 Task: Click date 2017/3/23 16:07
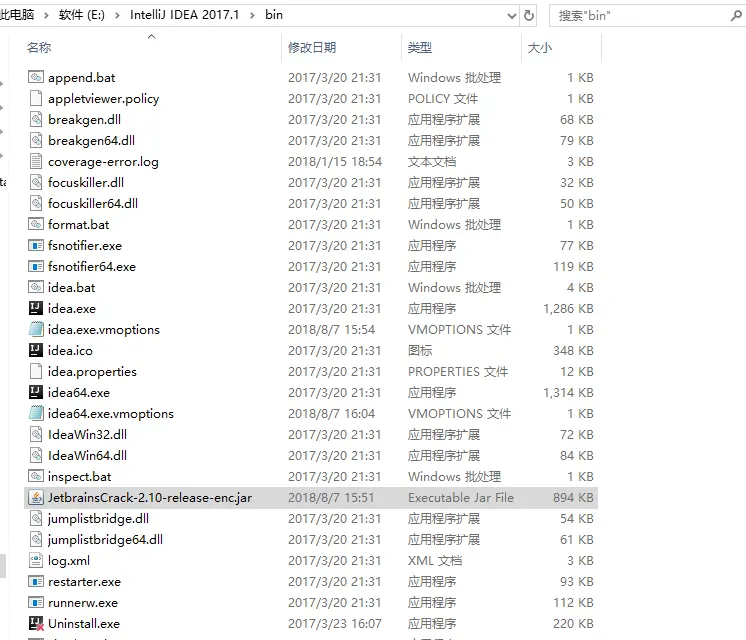point(335,623)
